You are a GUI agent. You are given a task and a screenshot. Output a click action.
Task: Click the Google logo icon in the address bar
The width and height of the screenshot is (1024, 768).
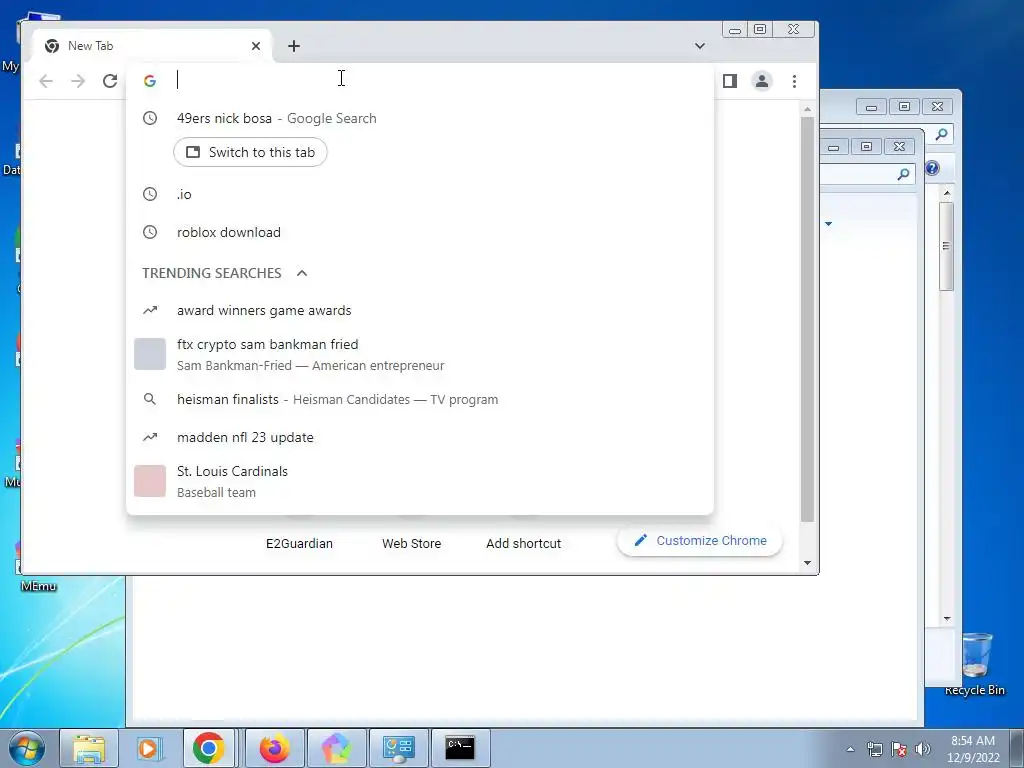(150, 81)
